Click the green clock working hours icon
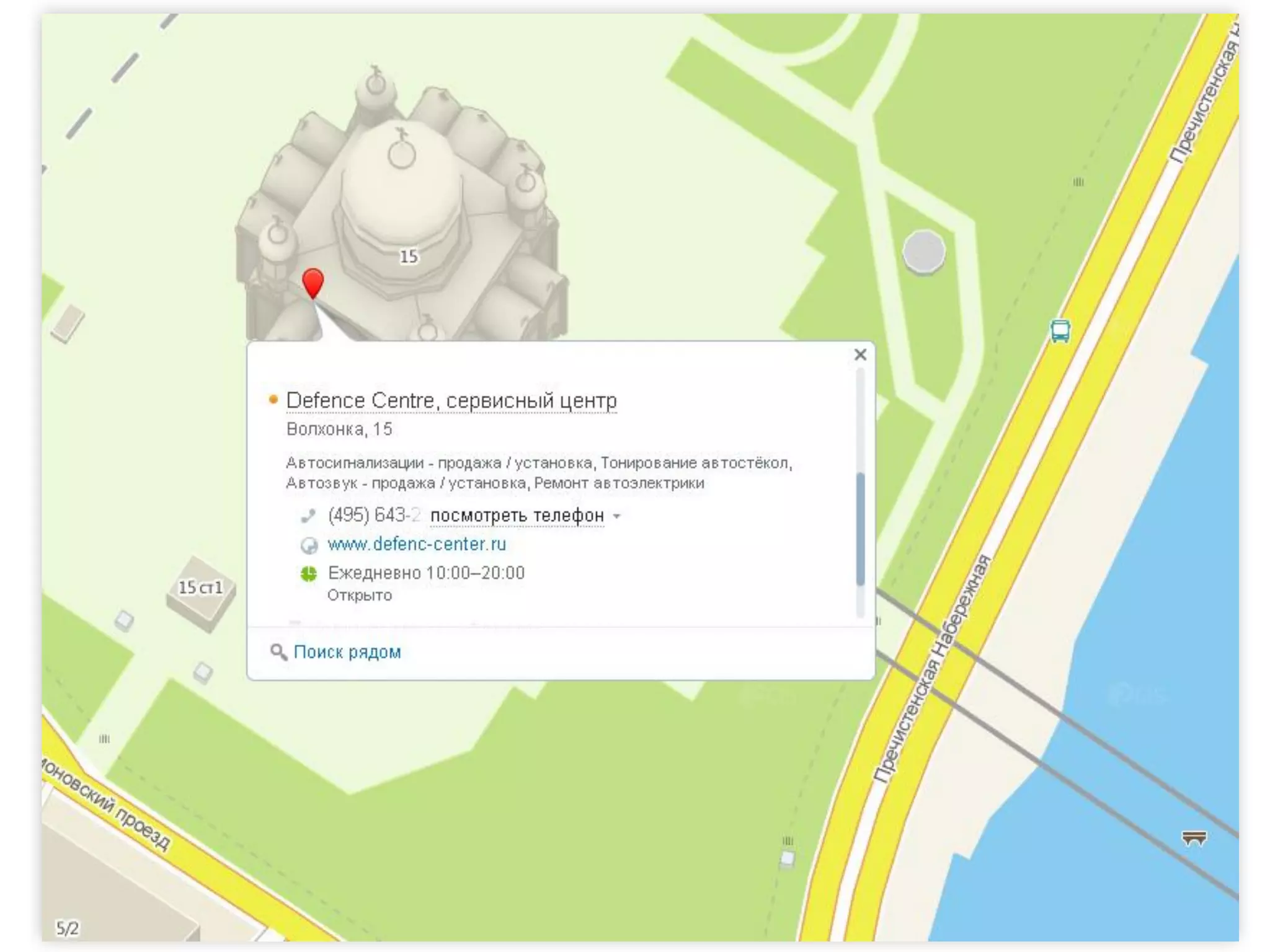Image resolution: width=1270 pixels, height=952 pixels. click(x=309, y=573)
